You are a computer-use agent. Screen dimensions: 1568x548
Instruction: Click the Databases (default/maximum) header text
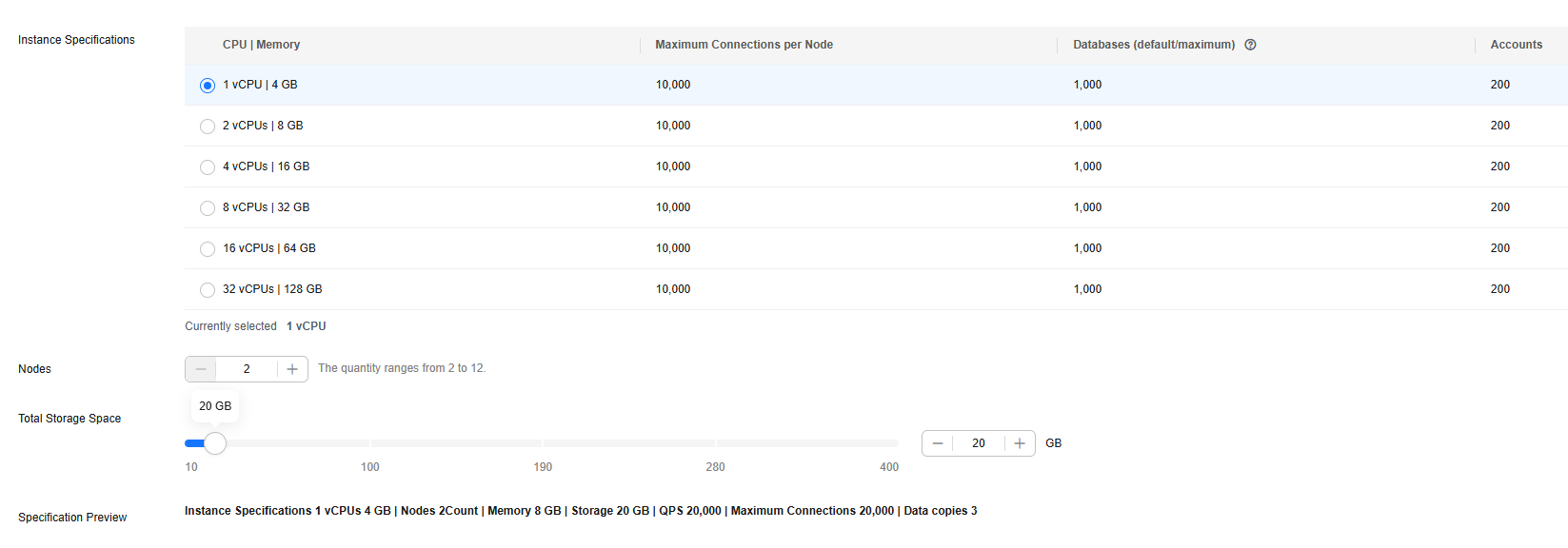point(1154,45)
